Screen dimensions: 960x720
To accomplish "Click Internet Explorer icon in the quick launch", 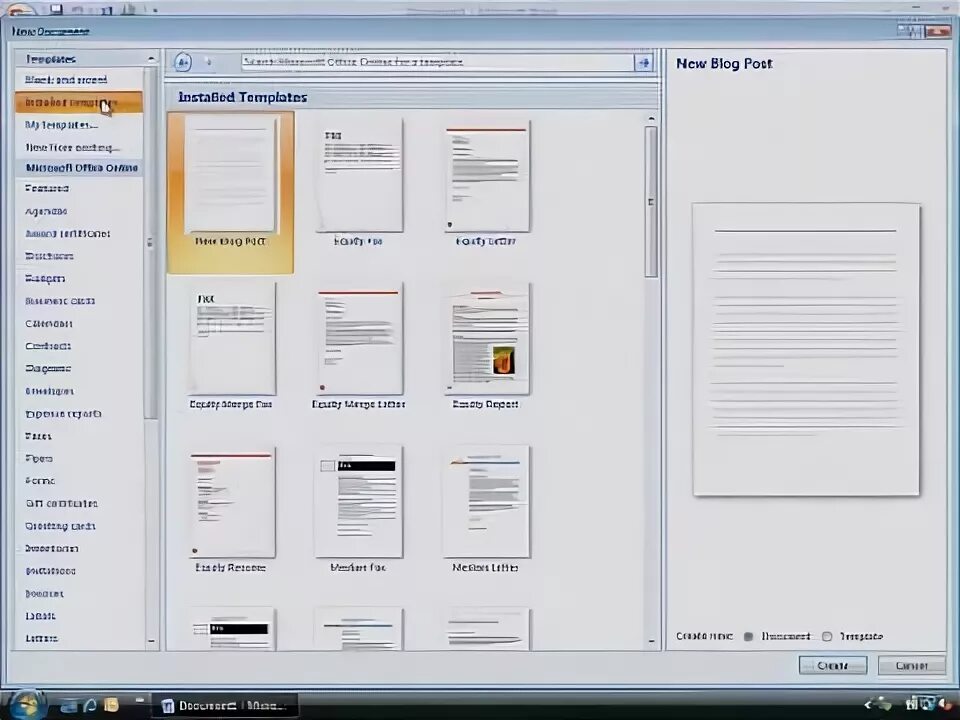I will coord(90,705).
